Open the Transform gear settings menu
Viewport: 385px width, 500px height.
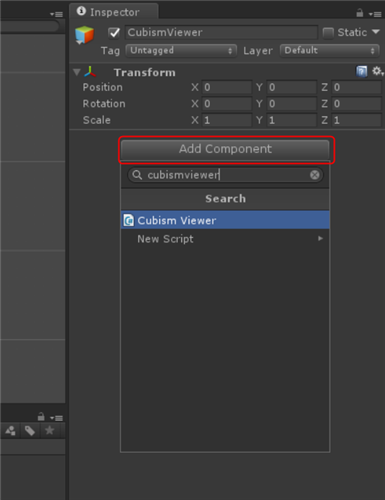[377, 71]
